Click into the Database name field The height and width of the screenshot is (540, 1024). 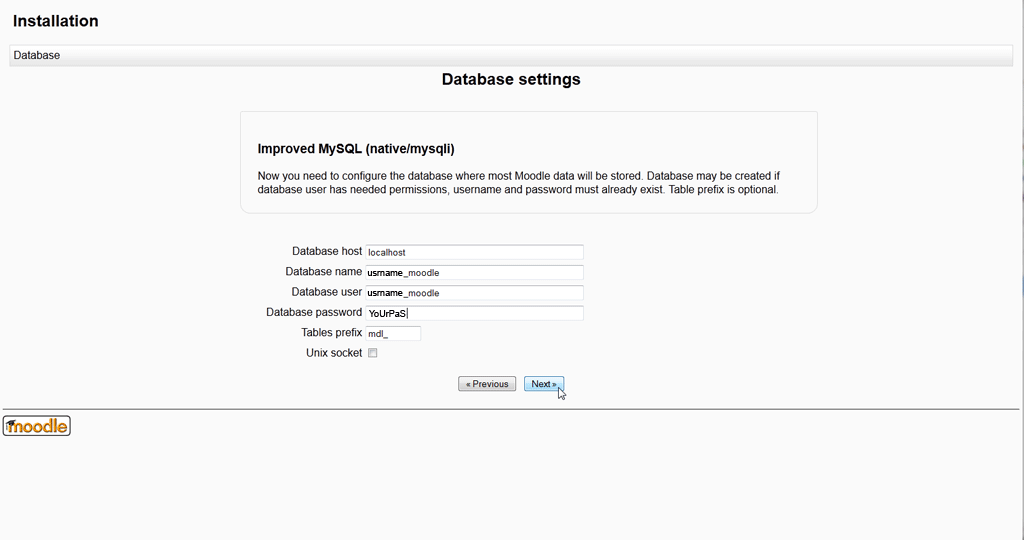point(474,272)
